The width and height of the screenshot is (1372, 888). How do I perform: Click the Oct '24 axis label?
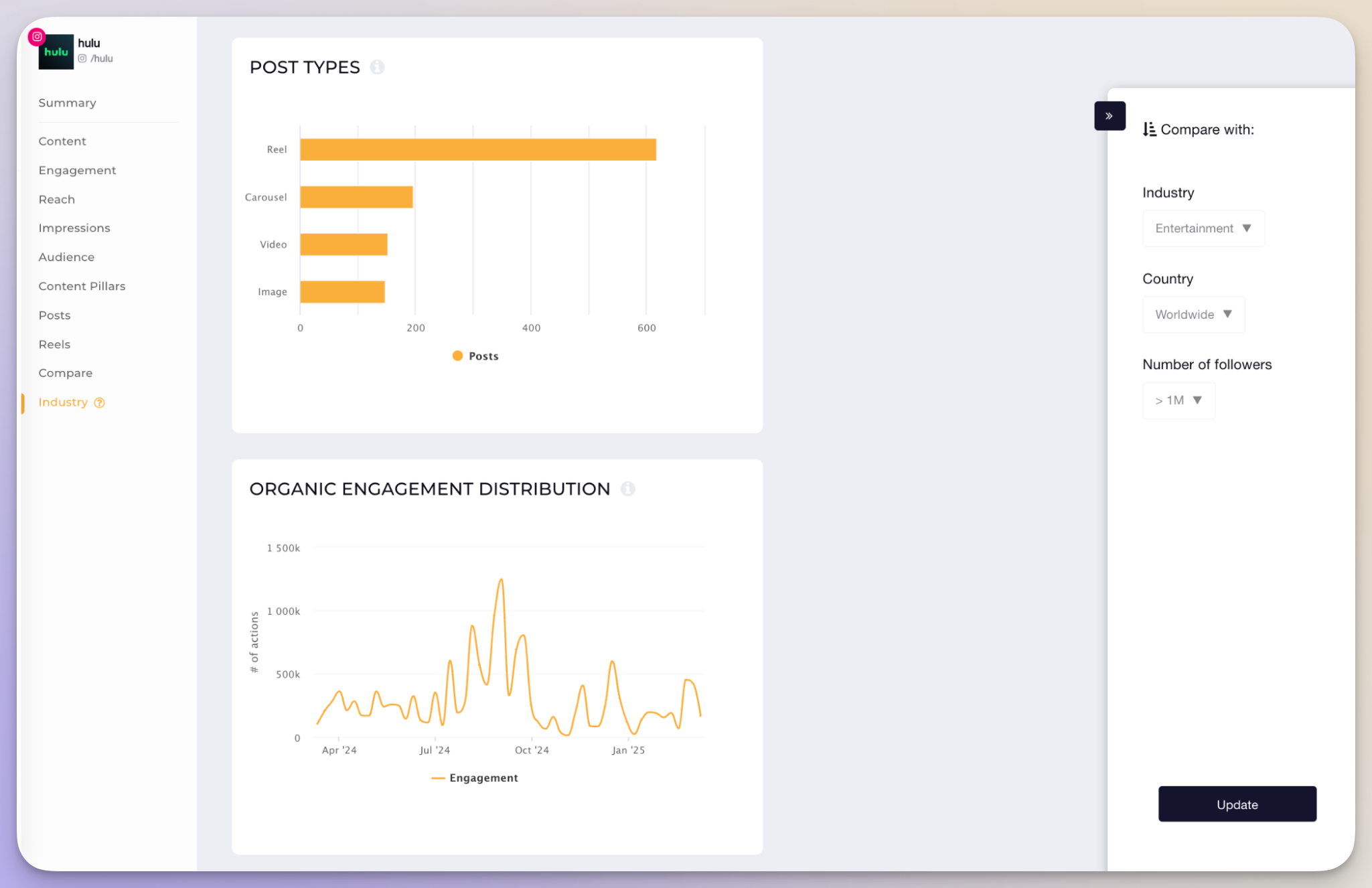pyautogui.click(x=532, y=750)
